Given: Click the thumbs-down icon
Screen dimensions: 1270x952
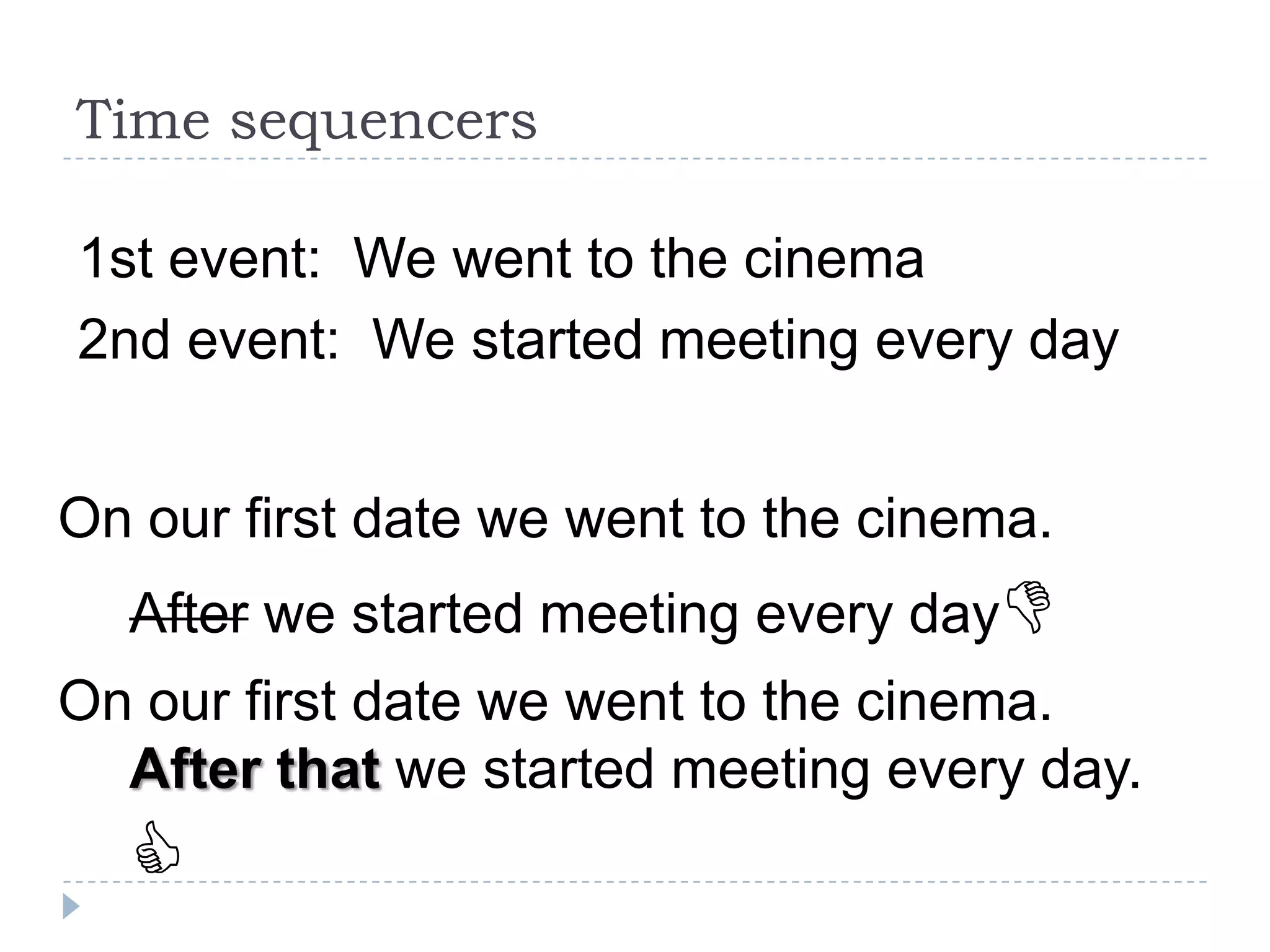Looking at the screenshot, I should coord(1029,606).
